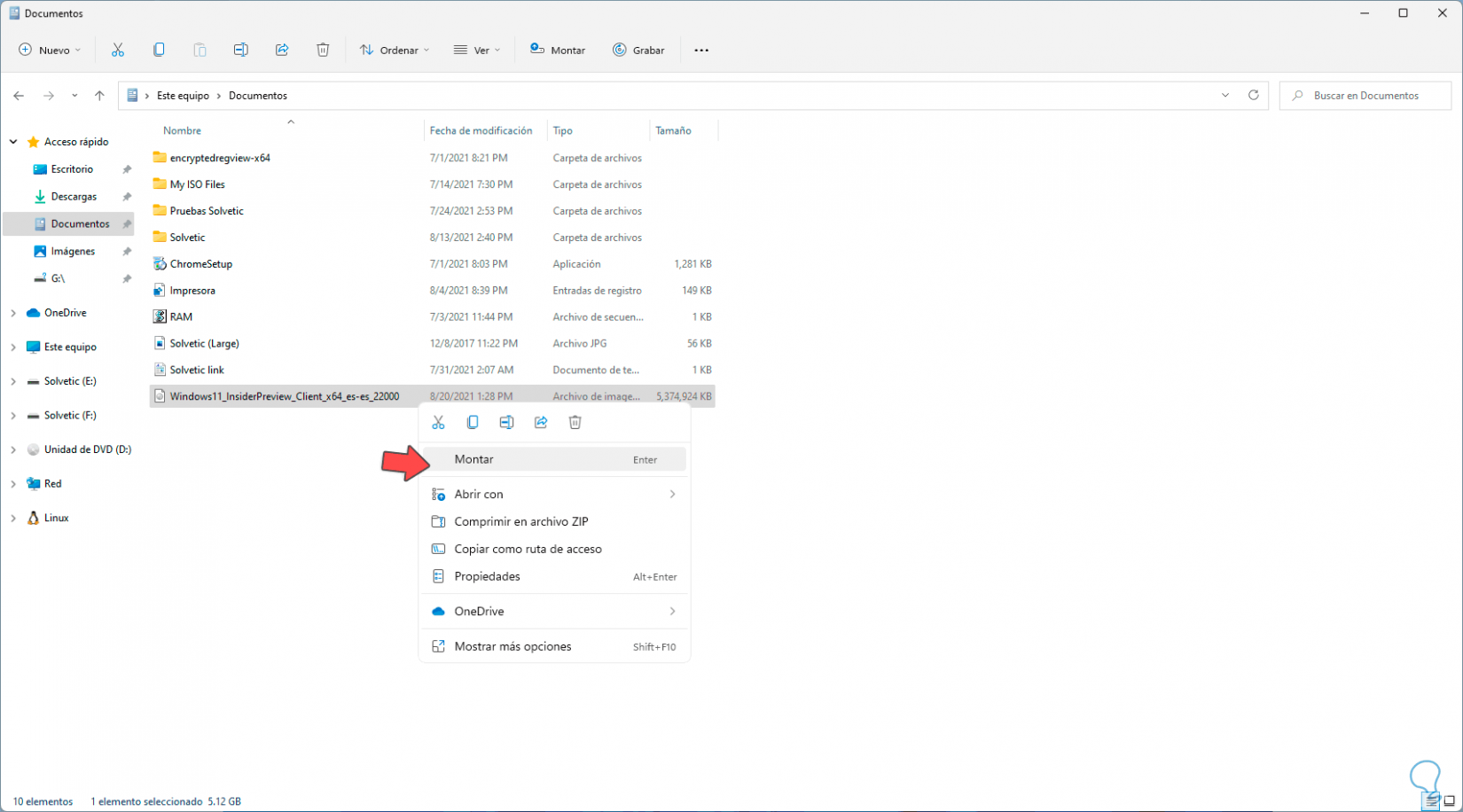Click the Grabar toolbar button
Image resolution: width=1463 pixels, height=812 pixels.
(638, 51)
